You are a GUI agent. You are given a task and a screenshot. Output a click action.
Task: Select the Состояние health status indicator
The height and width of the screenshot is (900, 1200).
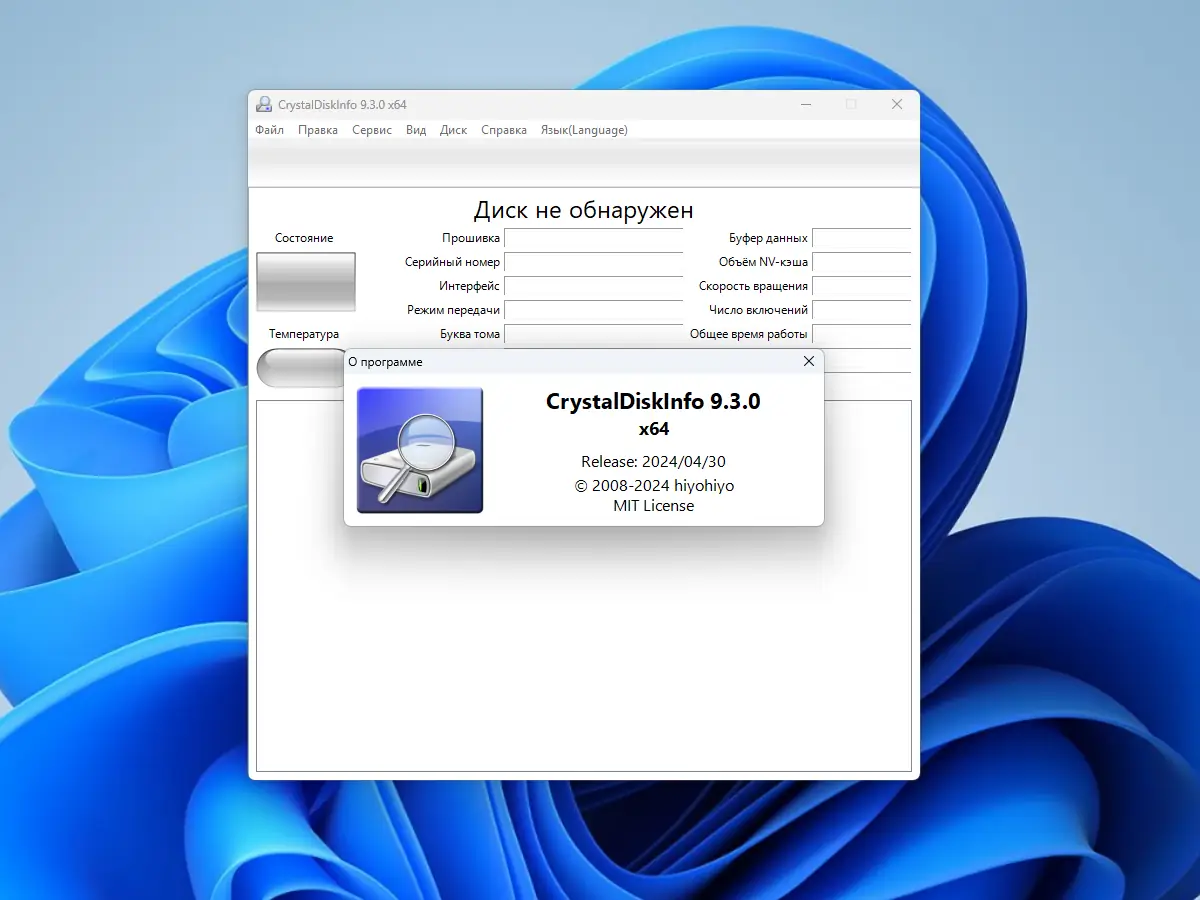(305, 282)
